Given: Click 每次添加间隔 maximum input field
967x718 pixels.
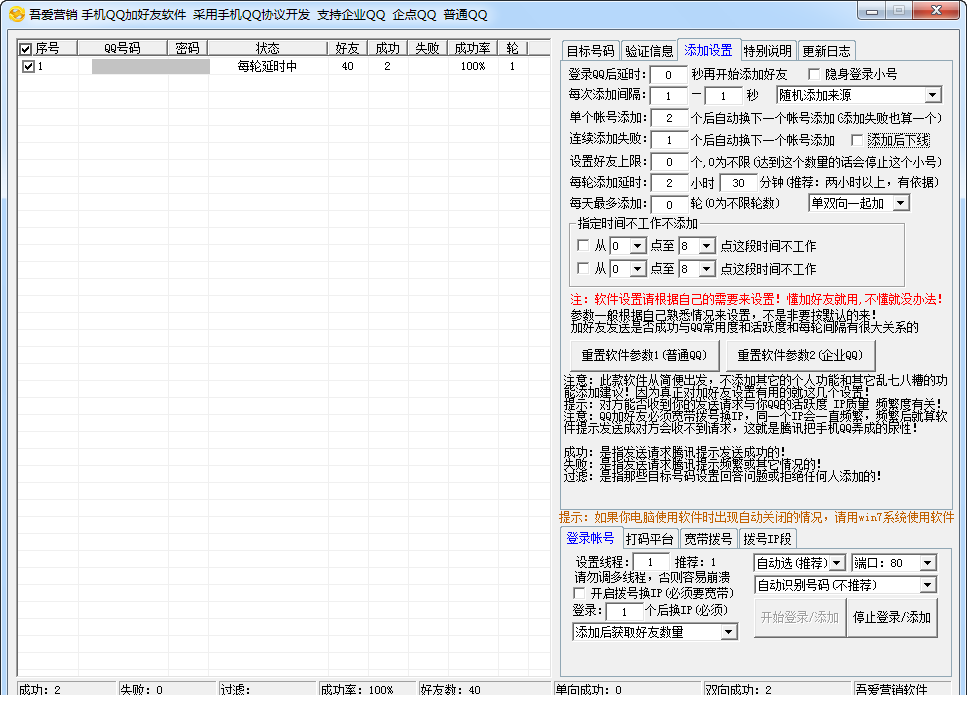Looking at the screenshot, I should click(x=723, y=96).
